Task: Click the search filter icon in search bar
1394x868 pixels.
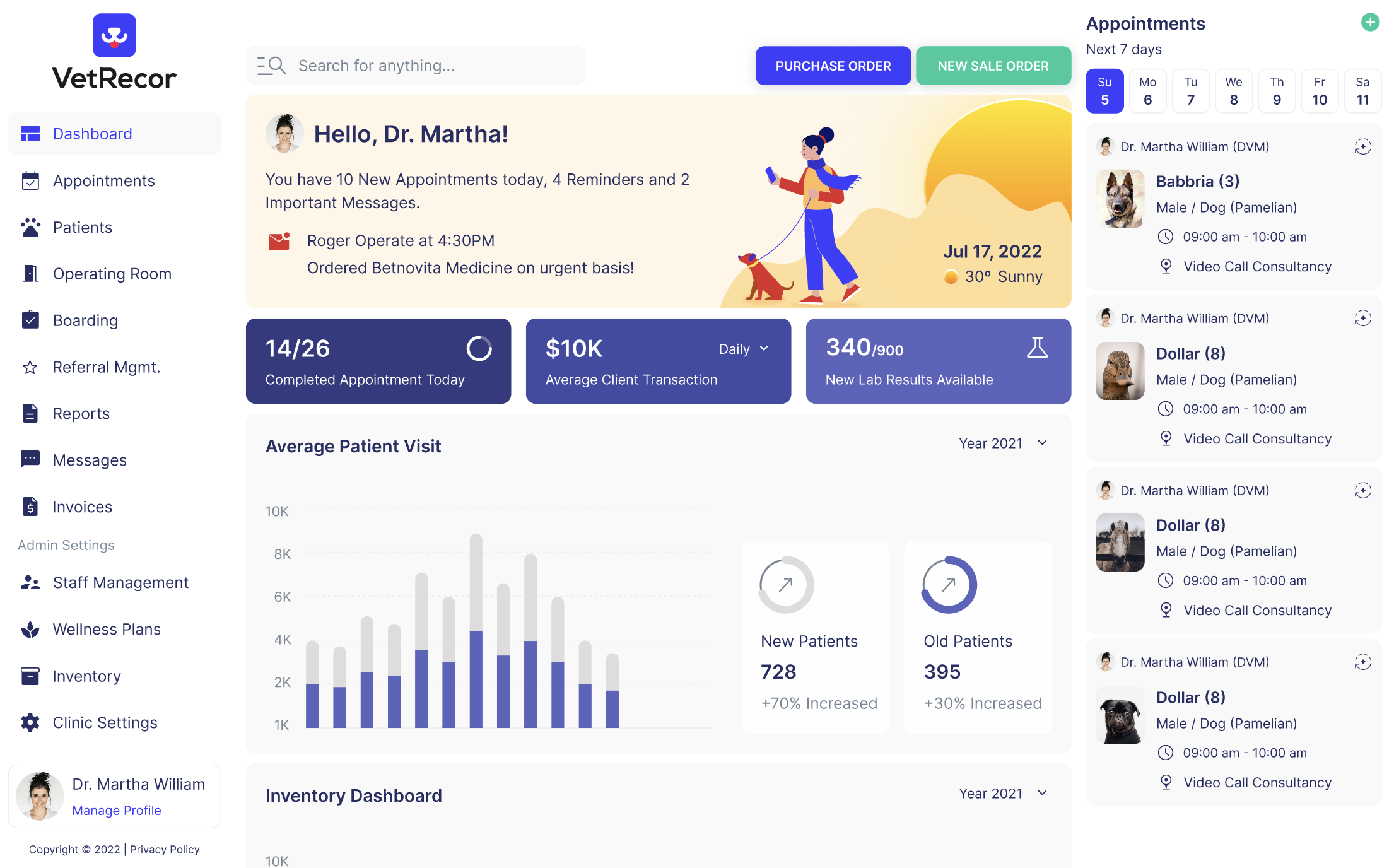Action: point(272,66)
